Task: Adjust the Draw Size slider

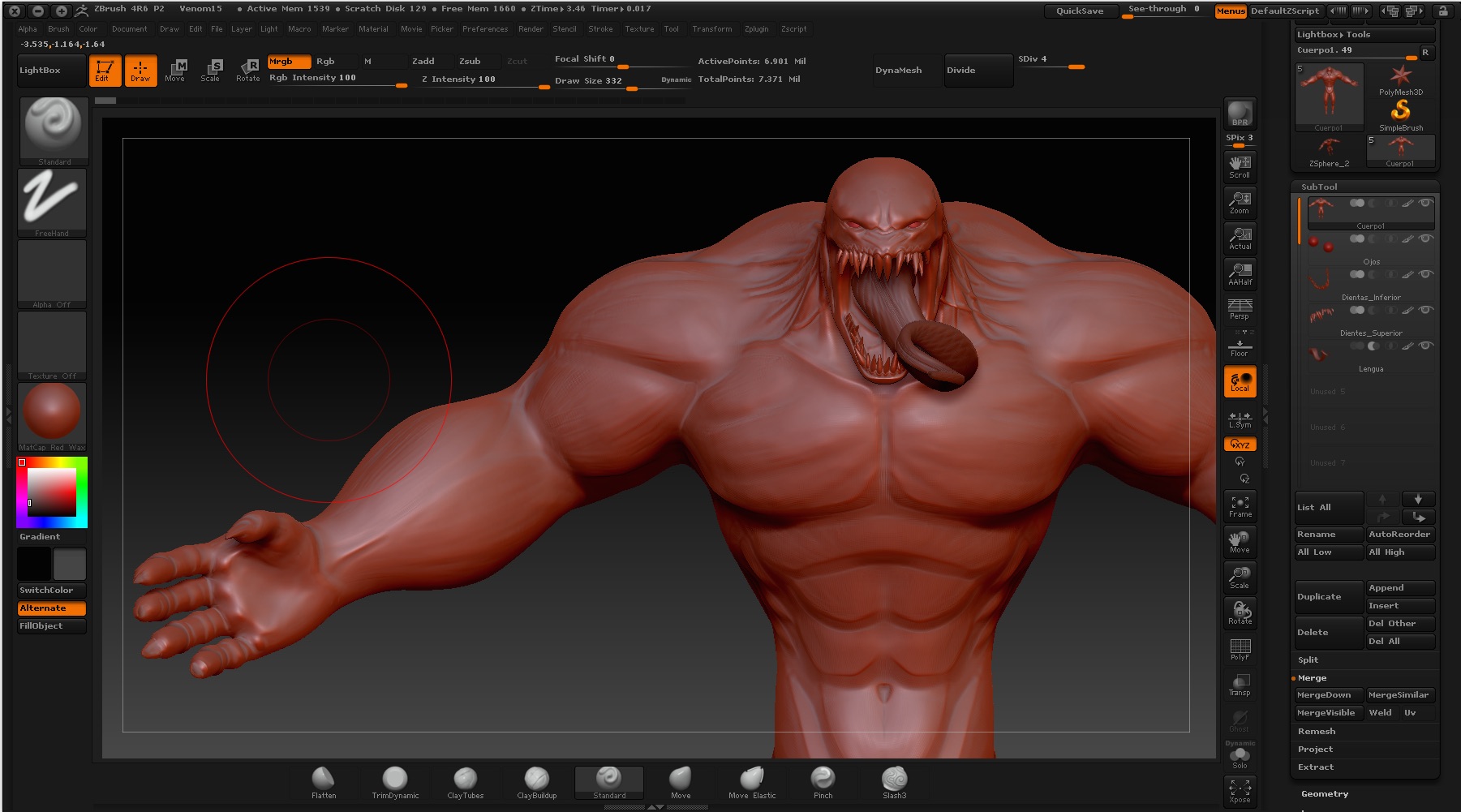Action: 631,87
